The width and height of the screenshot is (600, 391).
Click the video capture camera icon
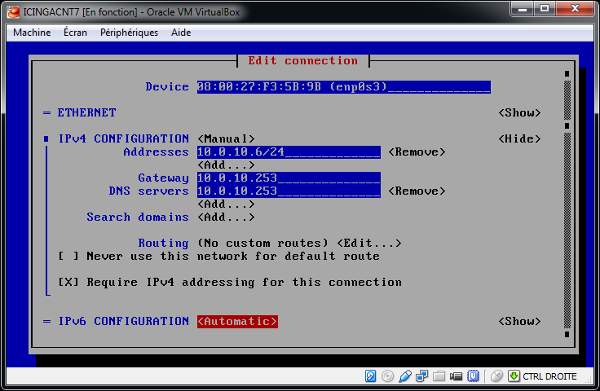(456, 376)
